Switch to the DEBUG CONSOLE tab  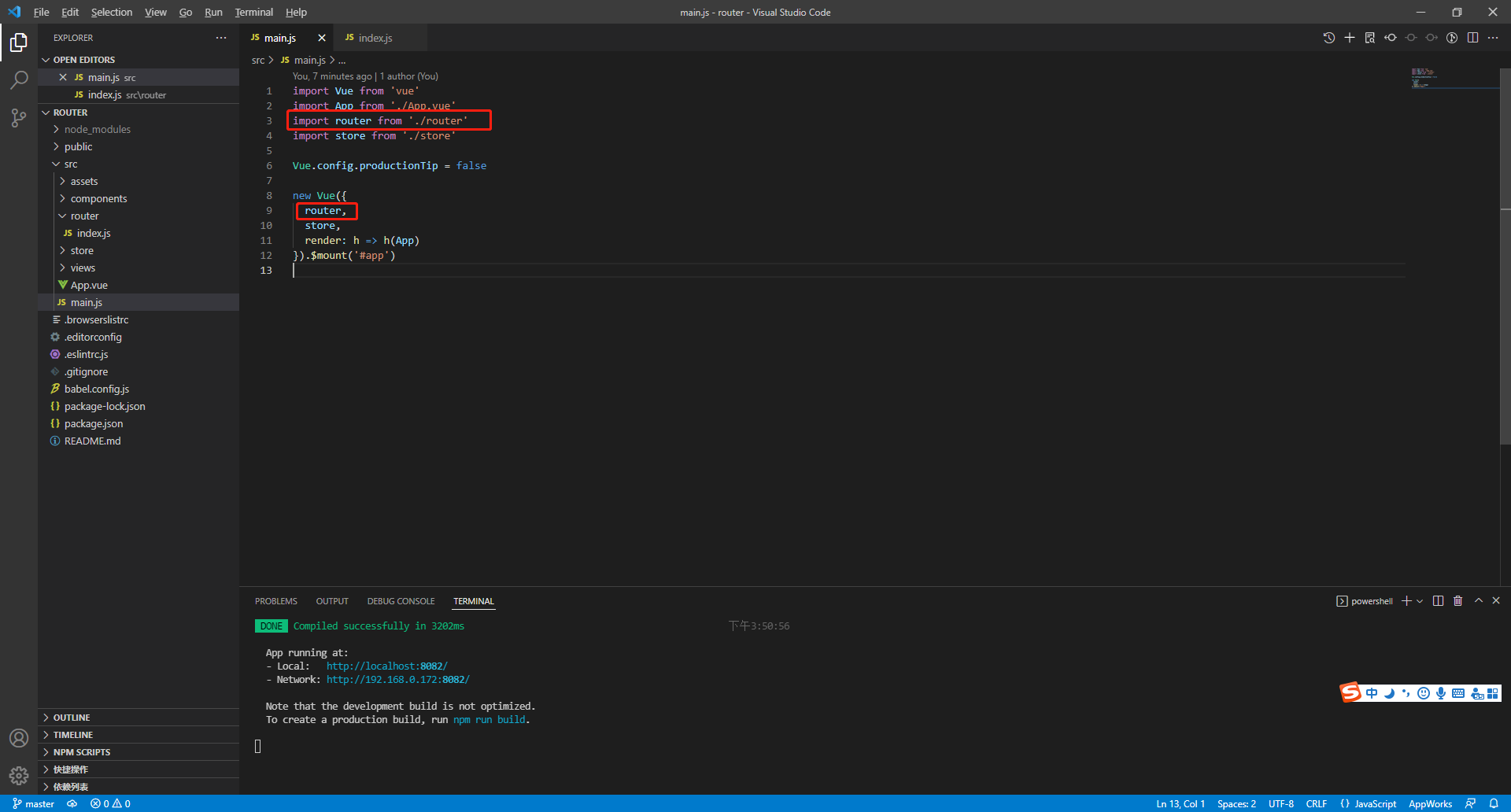coord(401,601)
